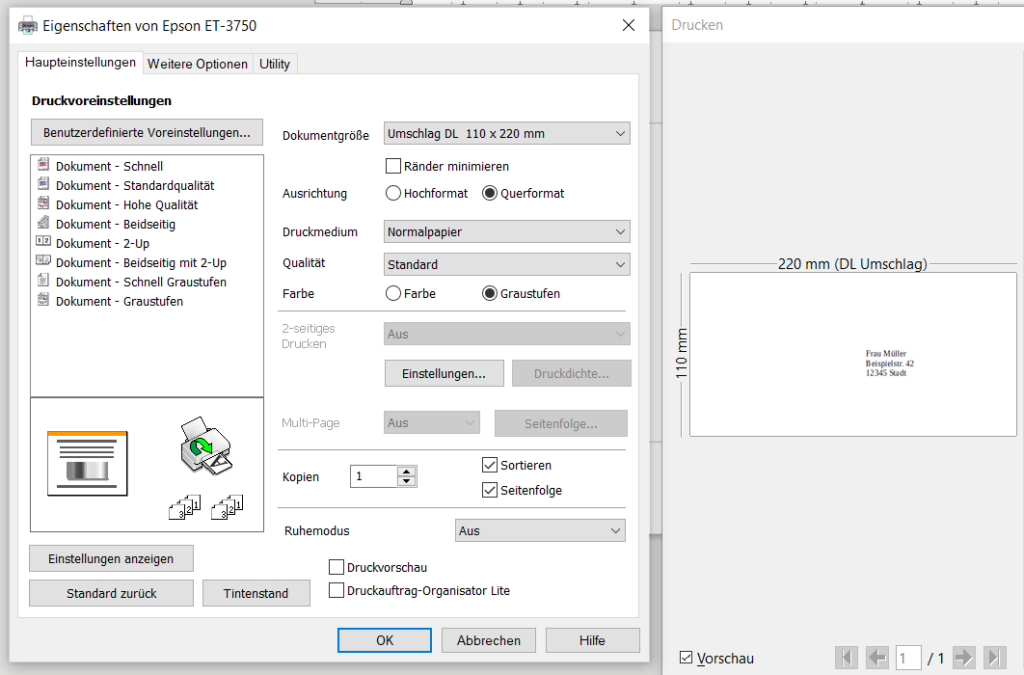Select the Beidseitig mit 2-Up preset icon

point(43,260)
